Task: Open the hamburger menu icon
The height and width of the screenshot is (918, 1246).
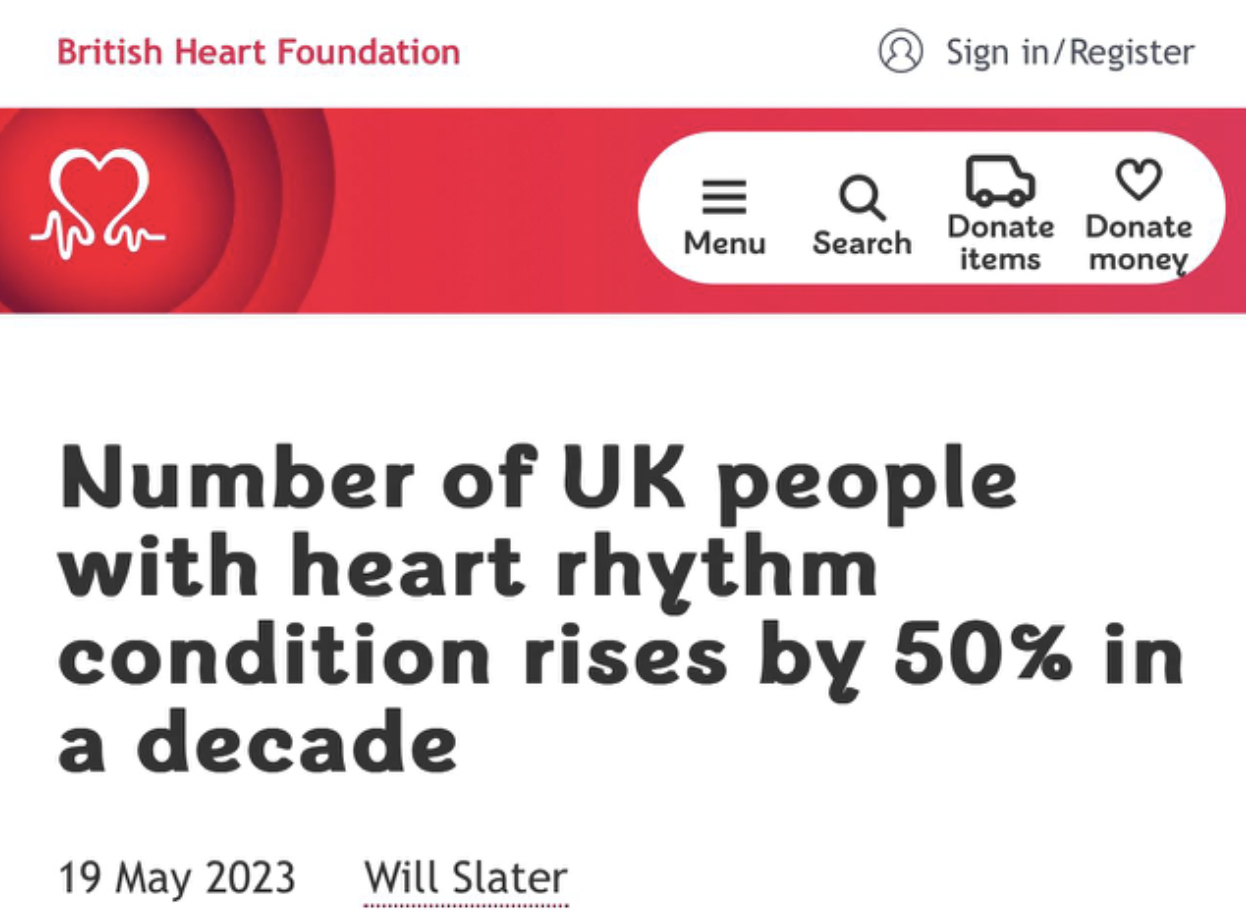Action: click(724, 197)
